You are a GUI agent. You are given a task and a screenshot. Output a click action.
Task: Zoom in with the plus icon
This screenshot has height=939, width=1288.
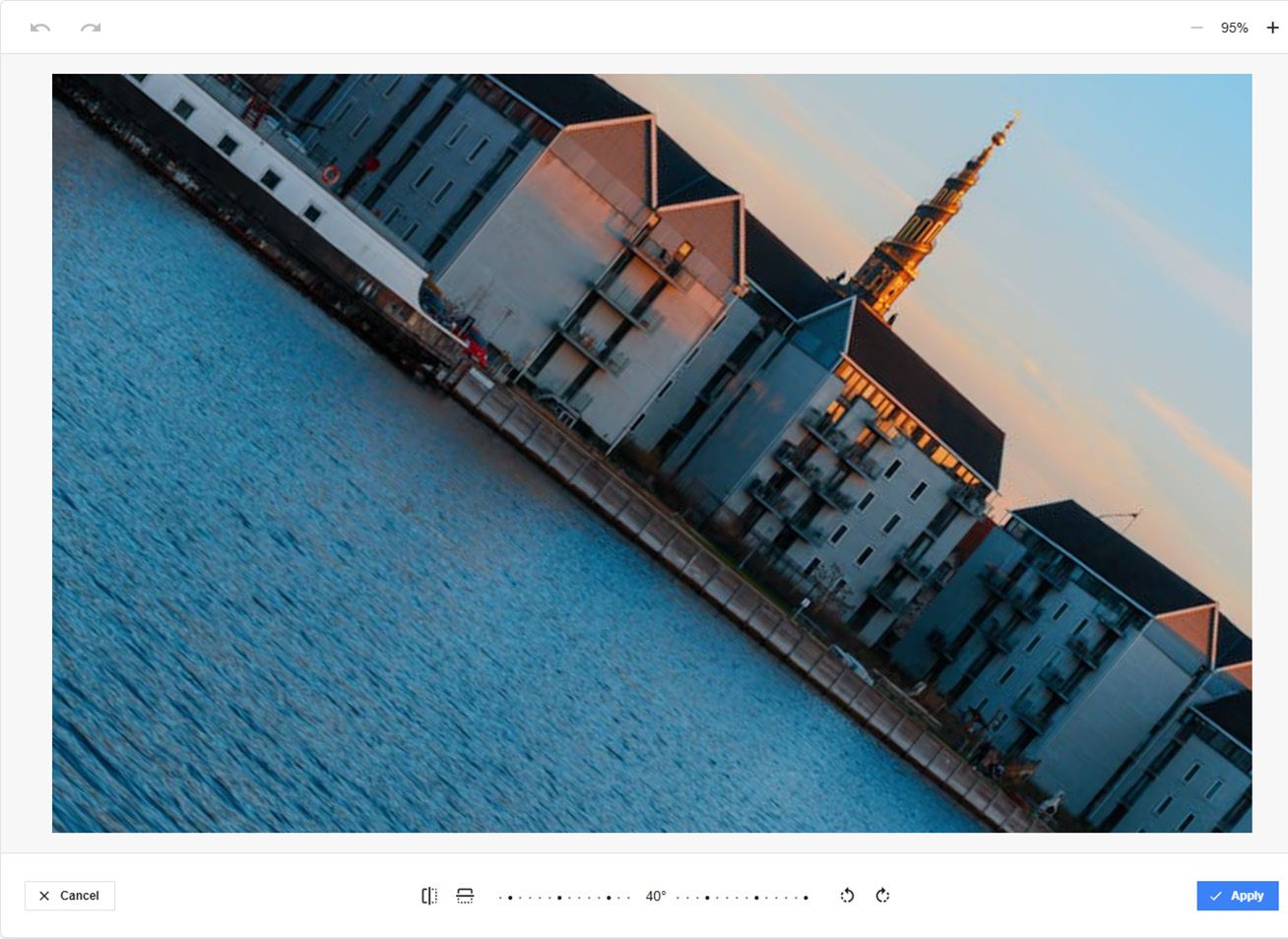tap(1272, 28)
